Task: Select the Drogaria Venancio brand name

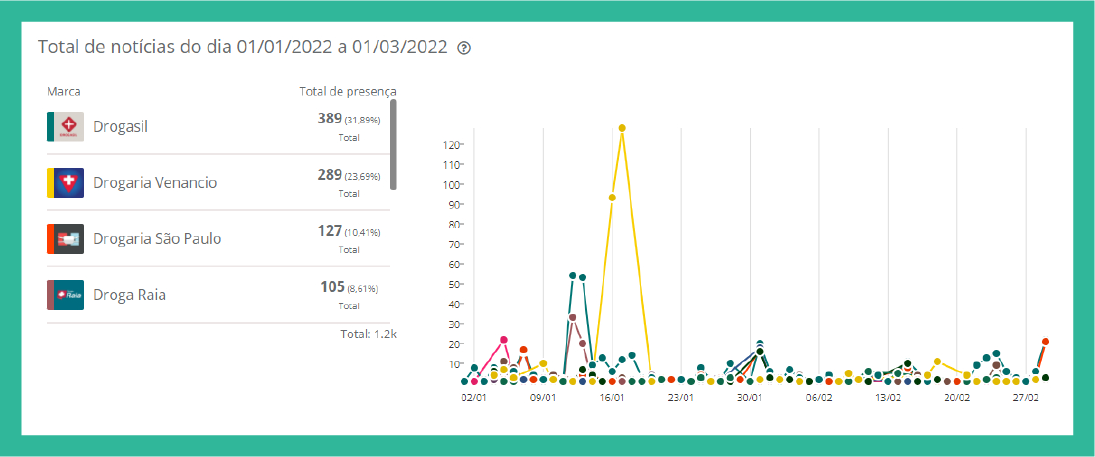Action: 155,183
